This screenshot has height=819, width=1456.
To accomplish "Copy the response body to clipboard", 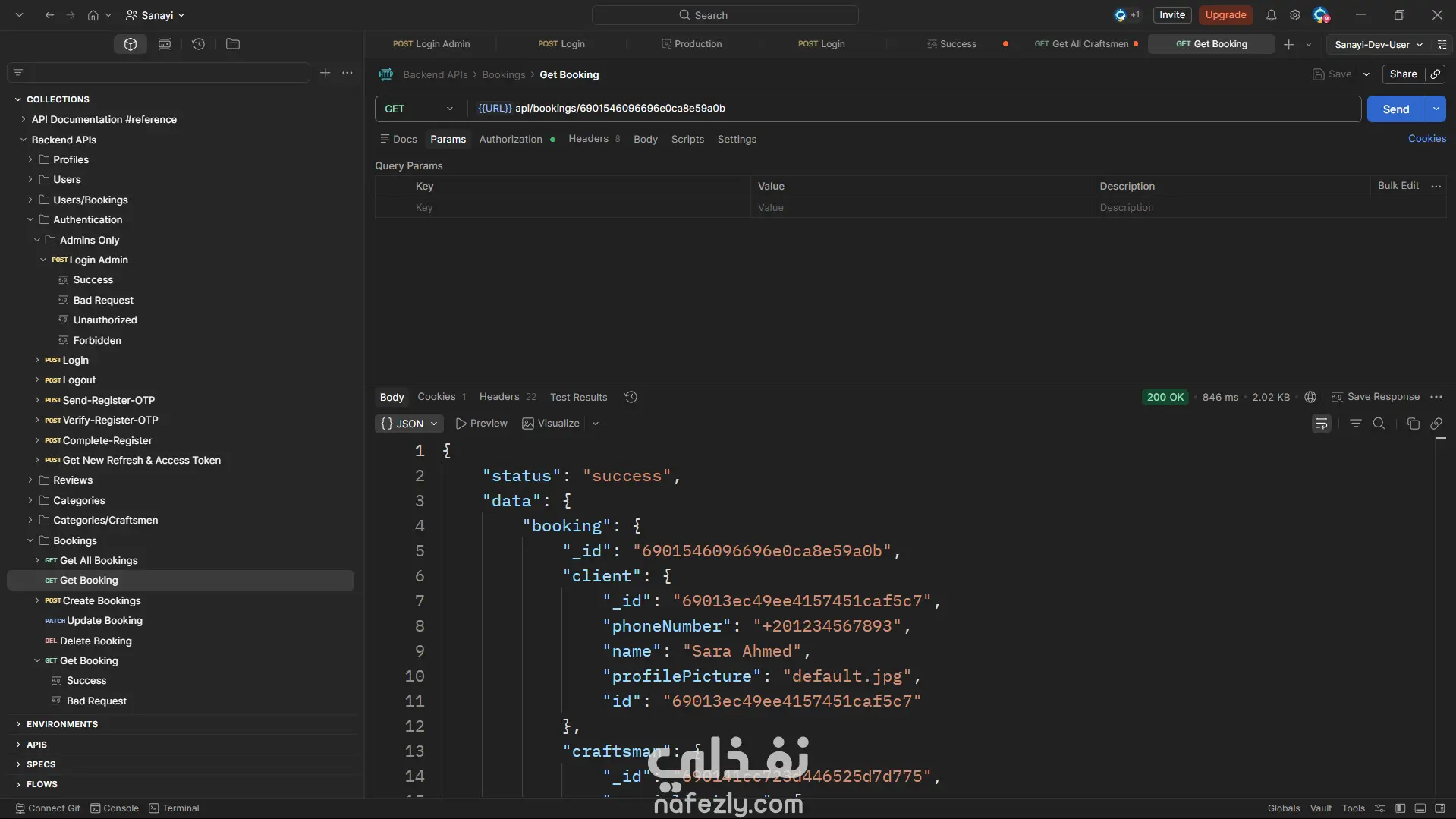I will (1413, 424).
